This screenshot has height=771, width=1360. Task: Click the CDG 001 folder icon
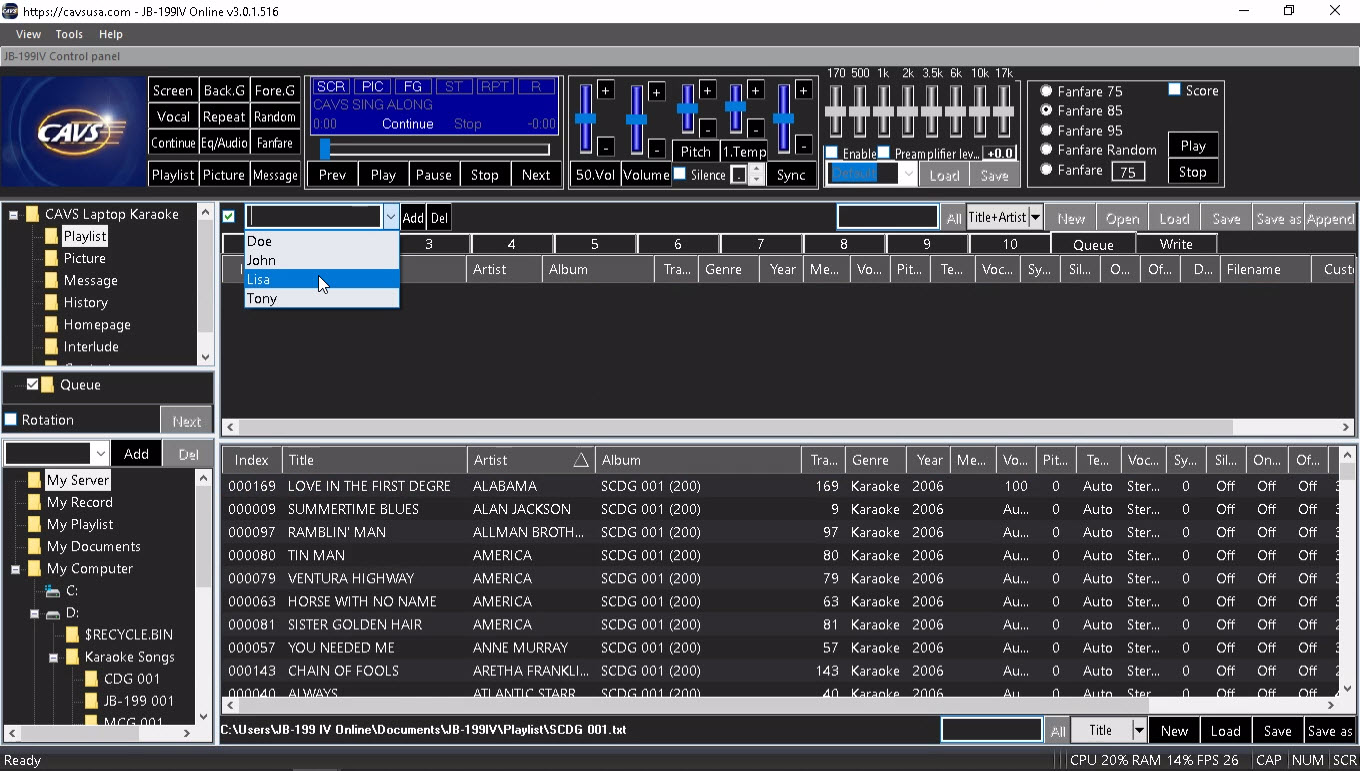pos(91,678)
